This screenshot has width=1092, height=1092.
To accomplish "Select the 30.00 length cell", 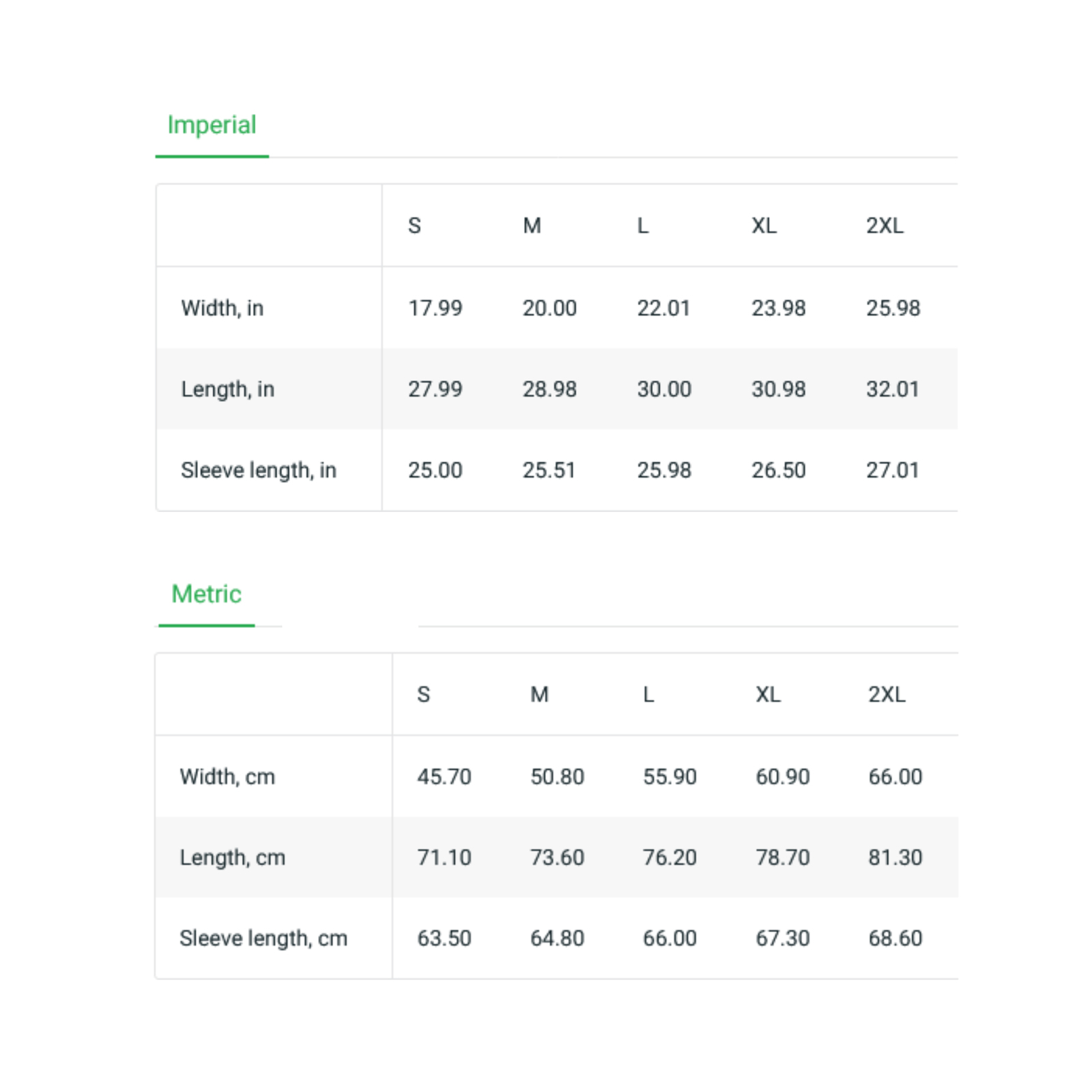I will click(x=664, y=389).
